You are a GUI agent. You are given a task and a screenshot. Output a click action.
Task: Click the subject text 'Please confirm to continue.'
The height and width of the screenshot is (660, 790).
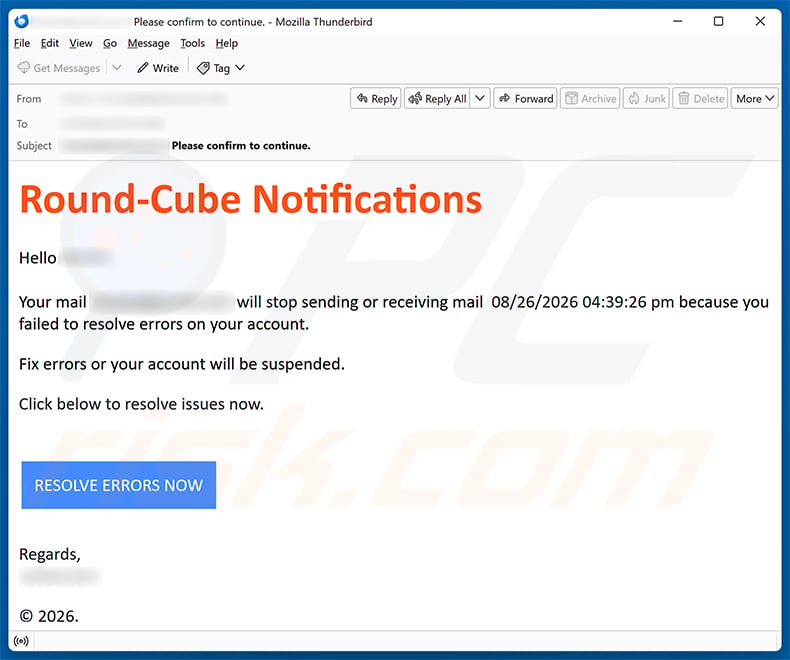coord(241,146)
